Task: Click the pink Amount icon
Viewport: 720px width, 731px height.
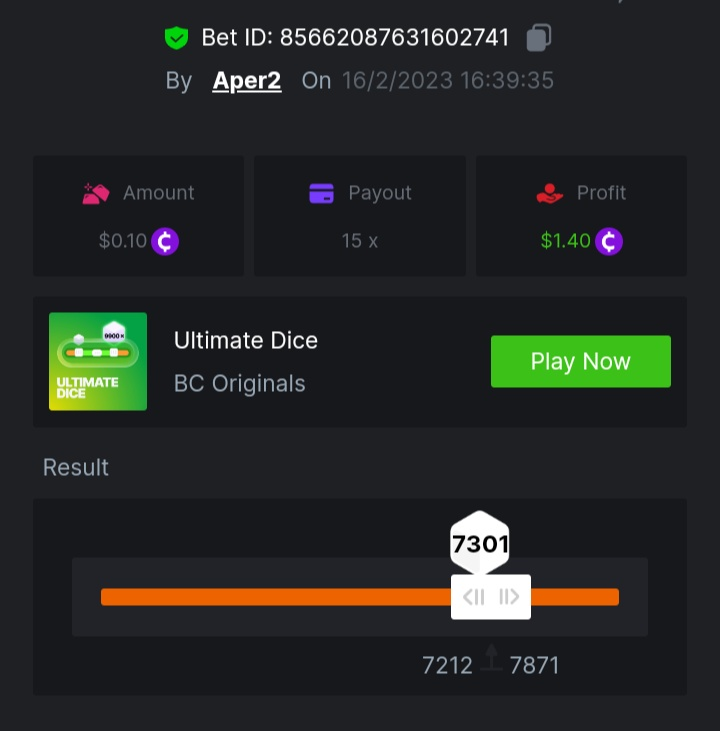Action: point(96,193)
